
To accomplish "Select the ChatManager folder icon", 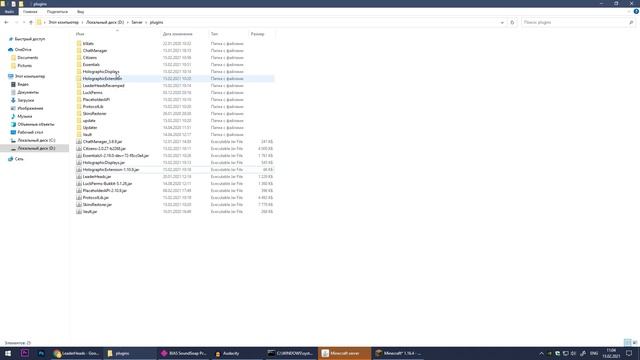I will (79, 51).
